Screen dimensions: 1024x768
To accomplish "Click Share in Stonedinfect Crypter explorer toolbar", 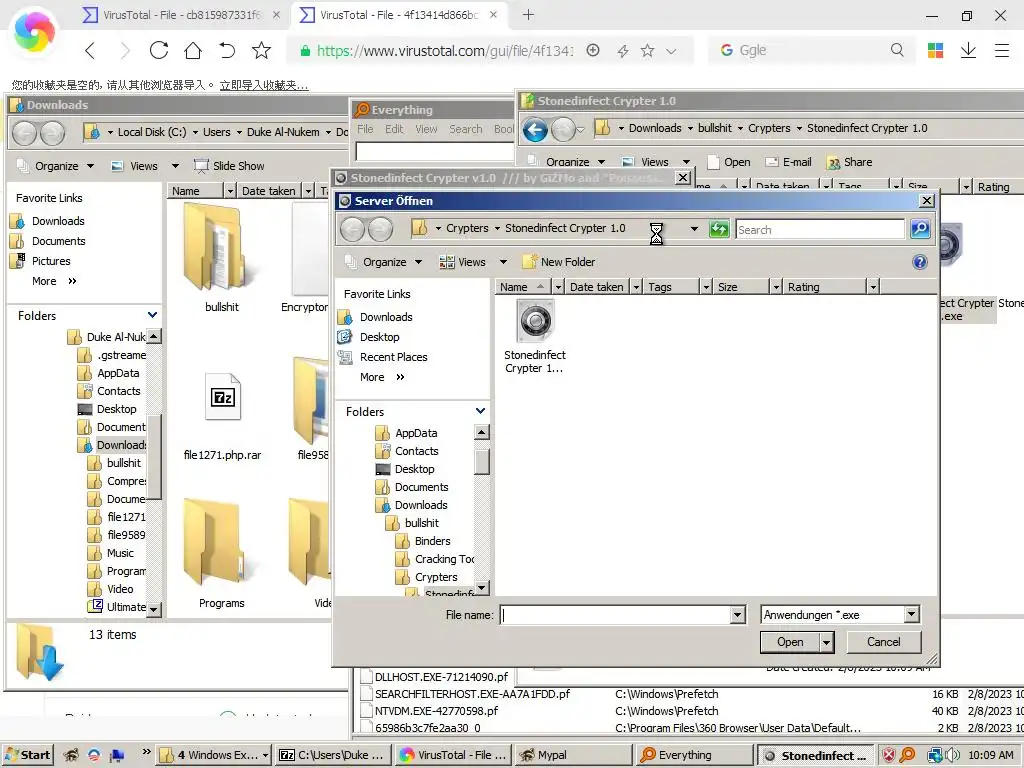I will [x=849, y=162].
